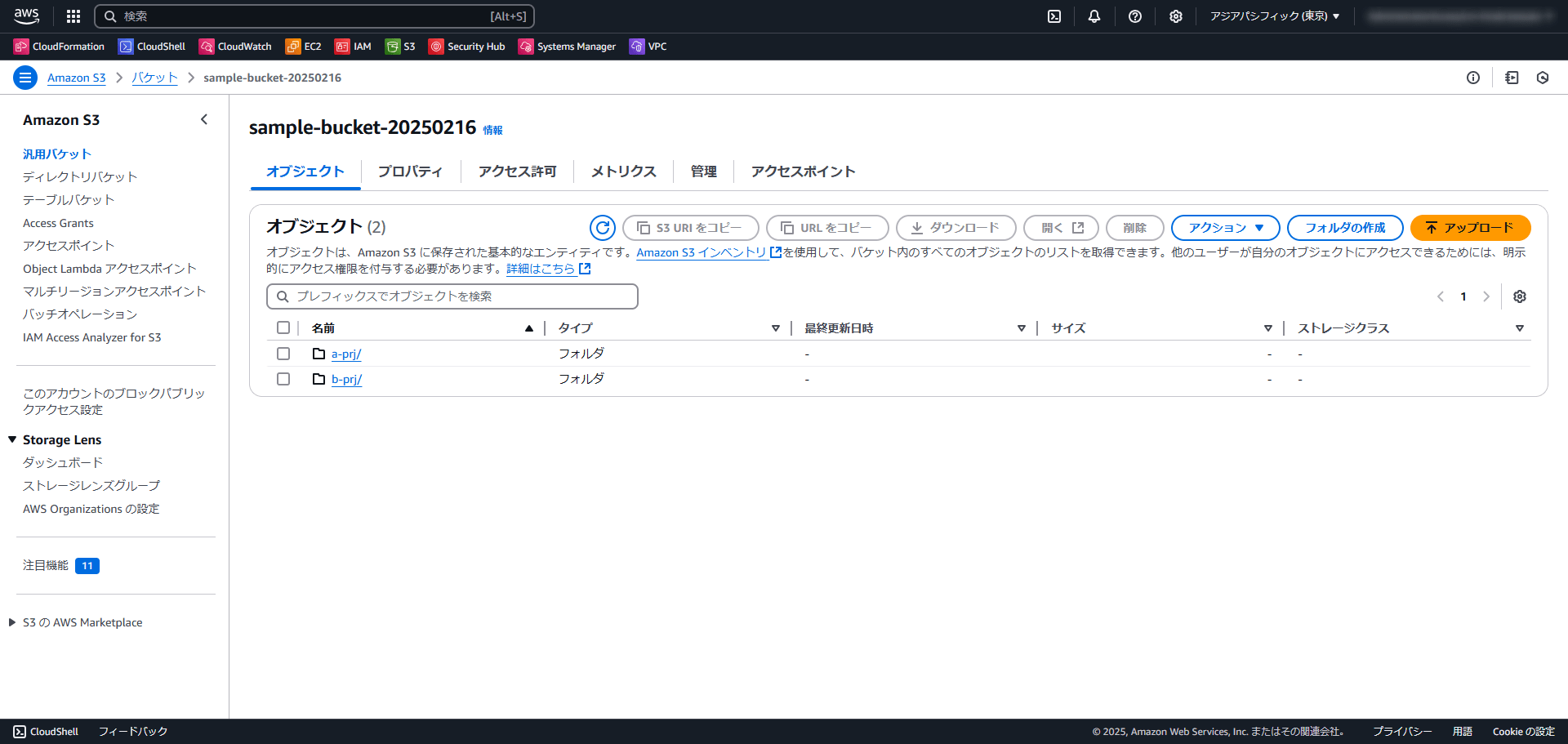The image size is (1568, 744).
Task: Open ディレクトリバケット in sidebar
Action: point(80,177)
